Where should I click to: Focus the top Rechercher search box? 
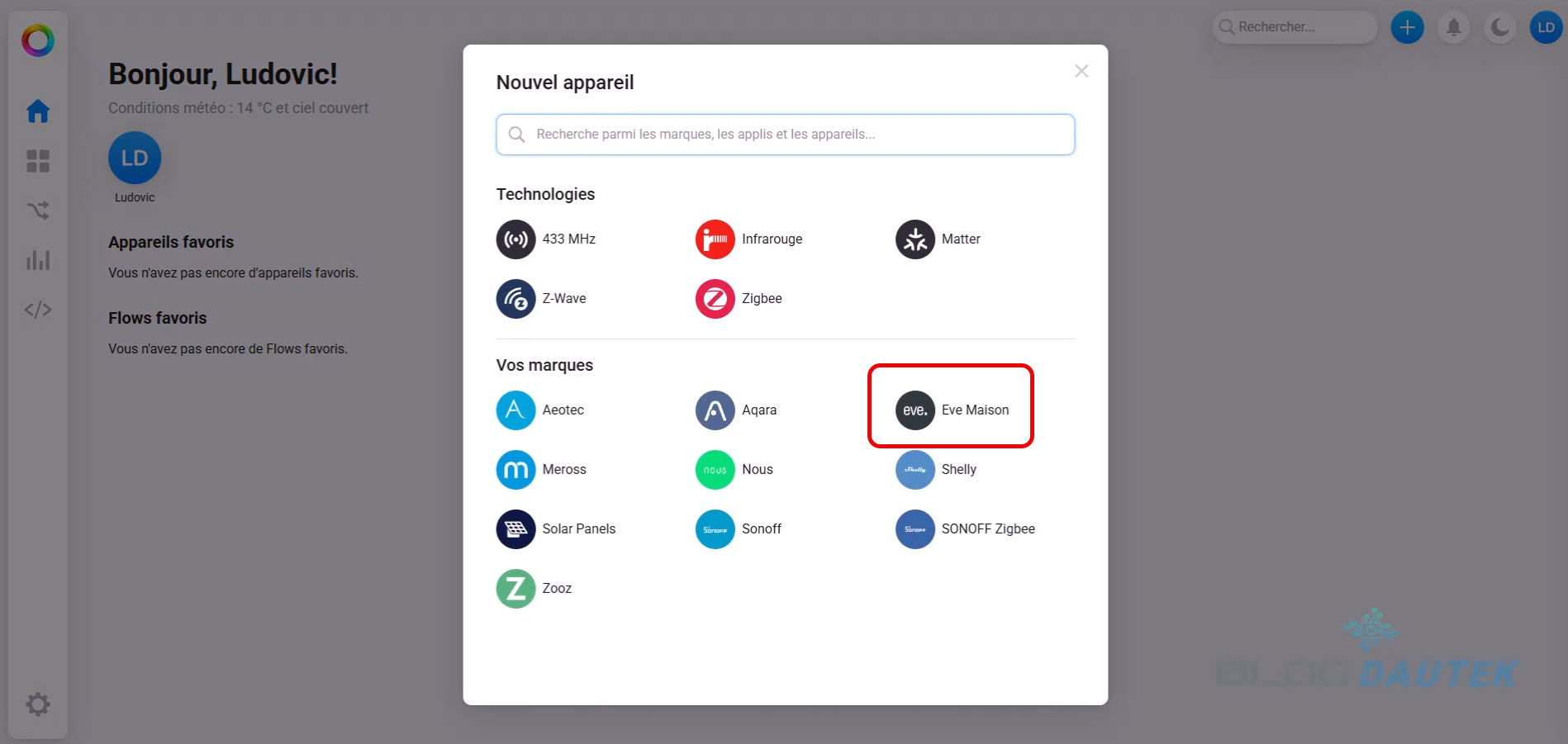click(1295, 27)
